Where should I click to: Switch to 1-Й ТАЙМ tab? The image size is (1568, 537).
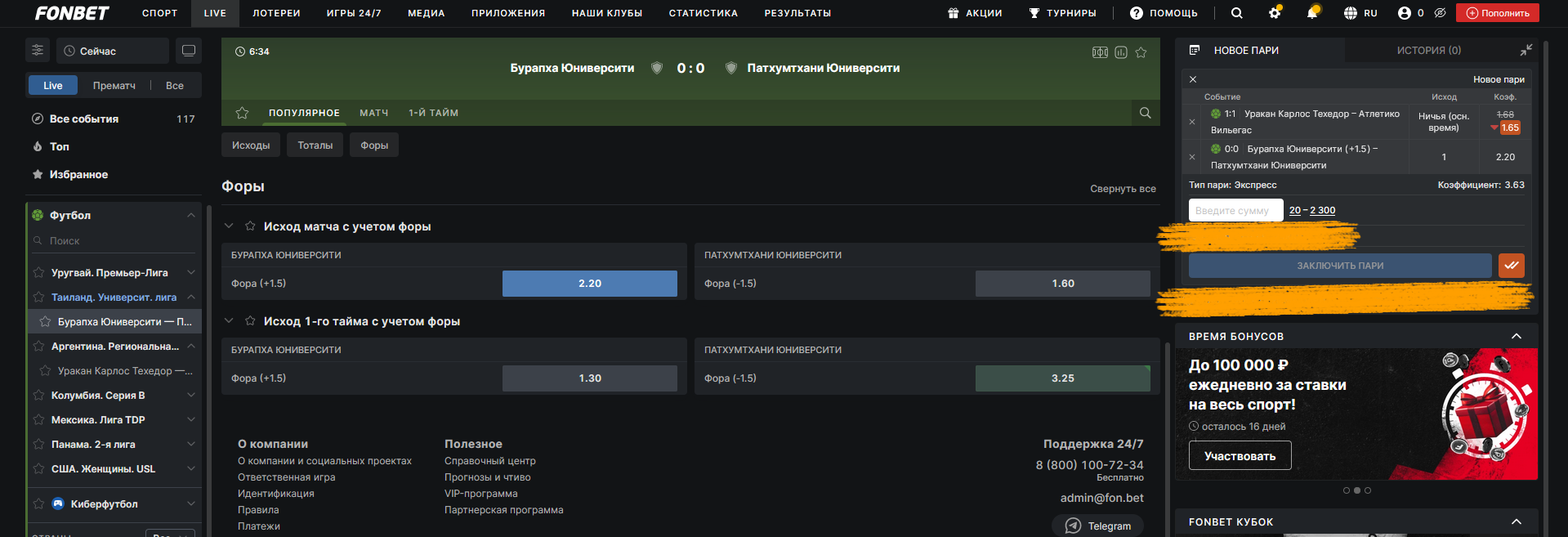pyautogui.click(x=434, y=113)
